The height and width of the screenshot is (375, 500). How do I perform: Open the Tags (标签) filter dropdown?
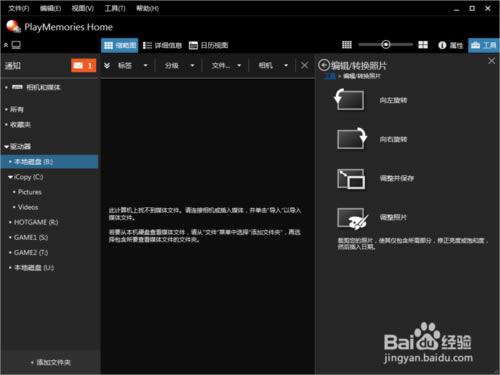tap(133, 66)
